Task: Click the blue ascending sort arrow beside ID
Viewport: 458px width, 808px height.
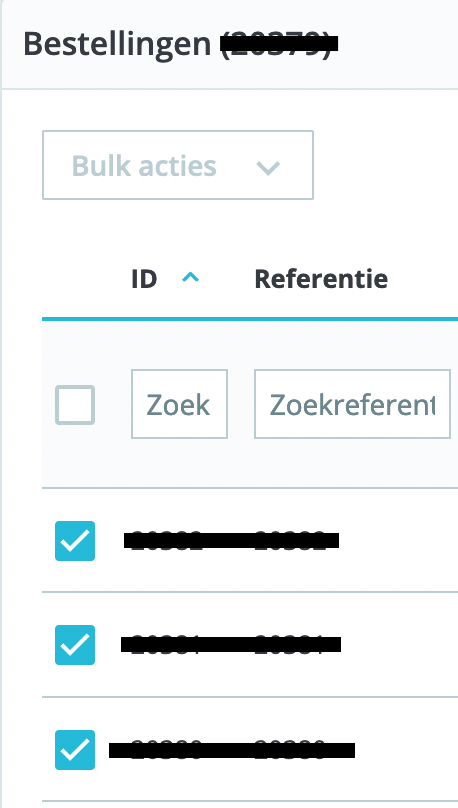Action: point(190,278)
